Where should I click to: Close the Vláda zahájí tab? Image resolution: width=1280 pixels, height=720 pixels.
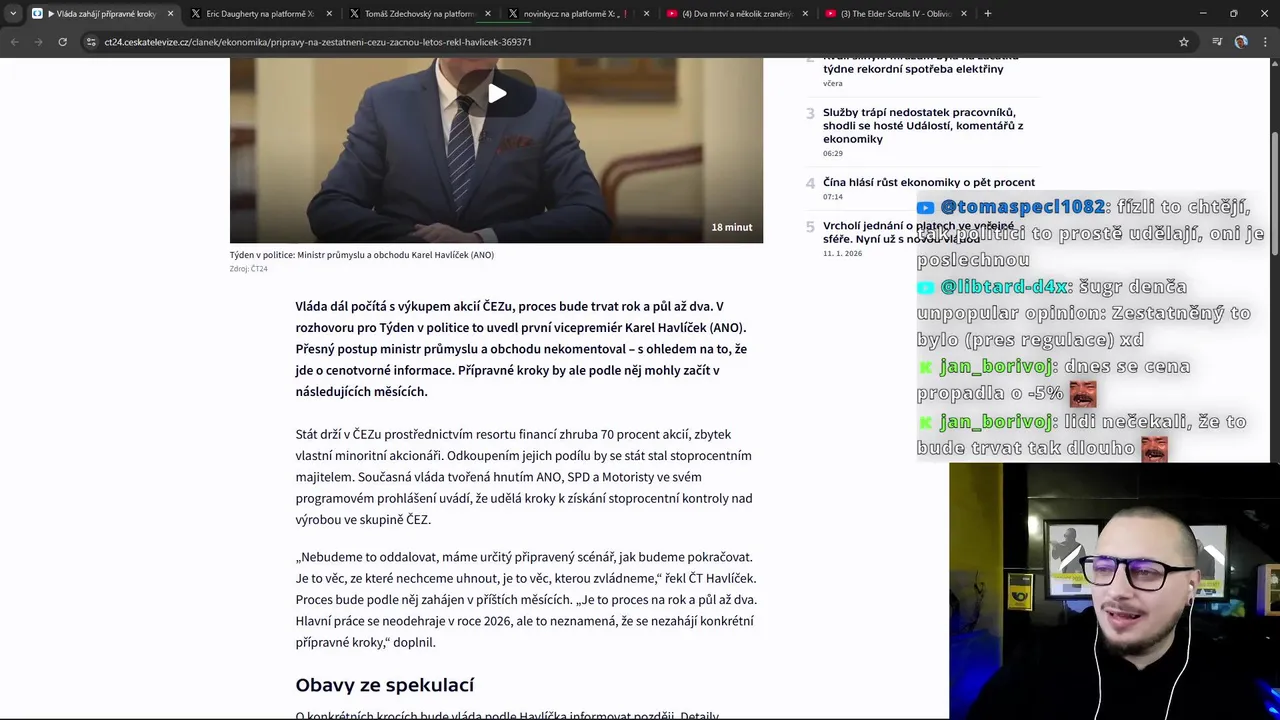170,13
